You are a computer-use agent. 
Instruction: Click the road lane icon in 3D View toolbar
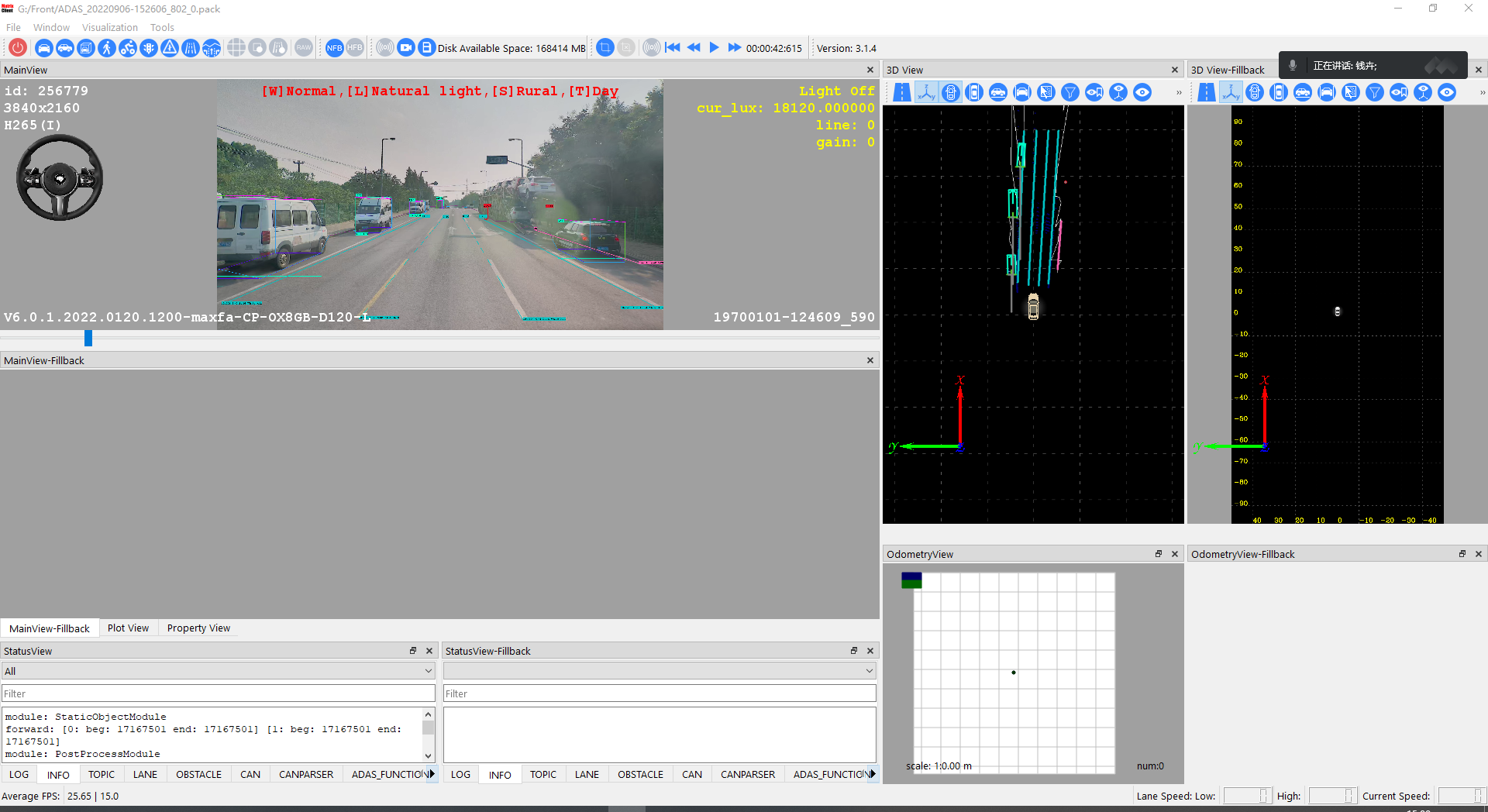click(902, 93)
